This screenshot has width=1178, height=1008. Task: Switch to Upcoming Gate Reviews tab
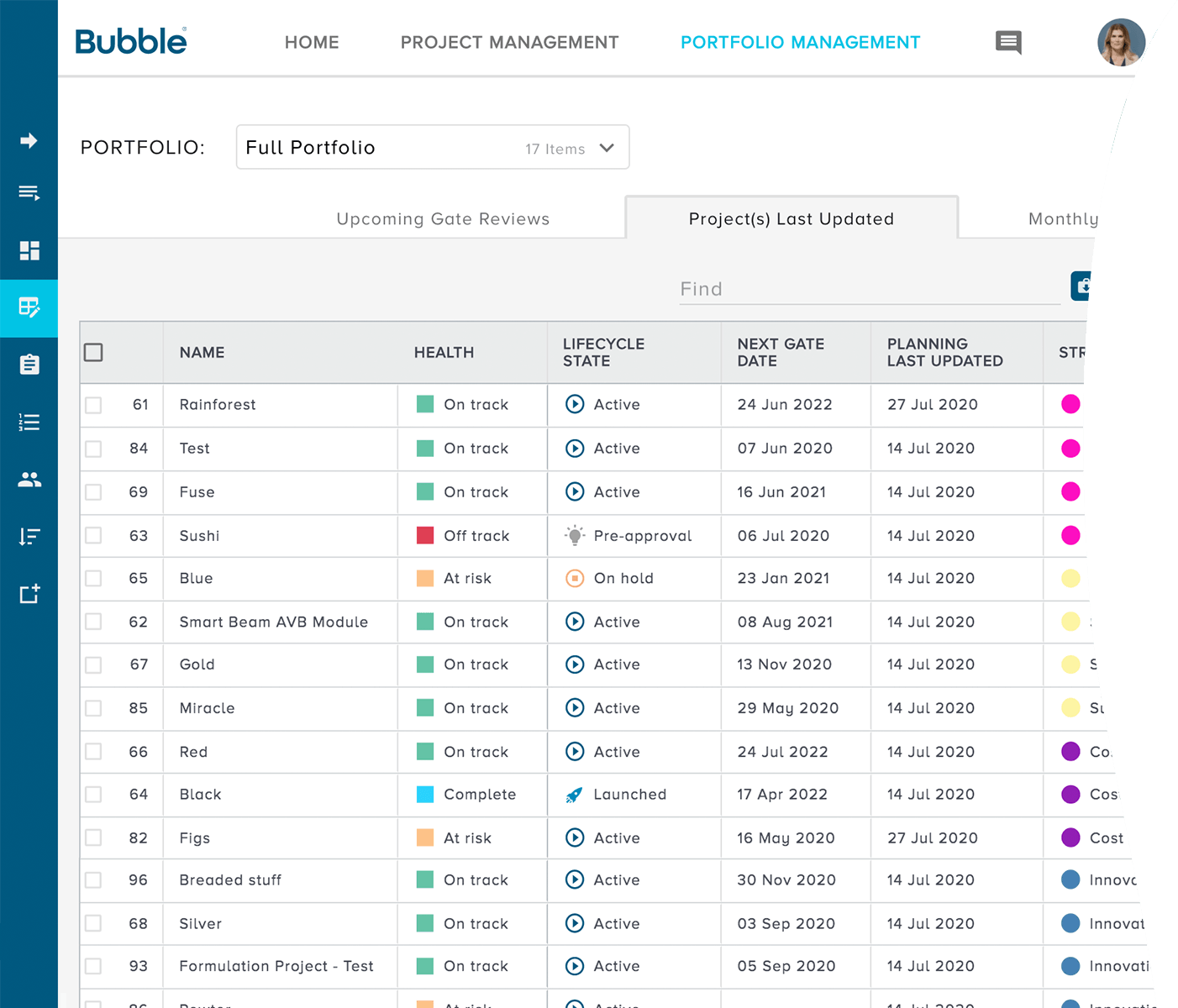(443, 219)
